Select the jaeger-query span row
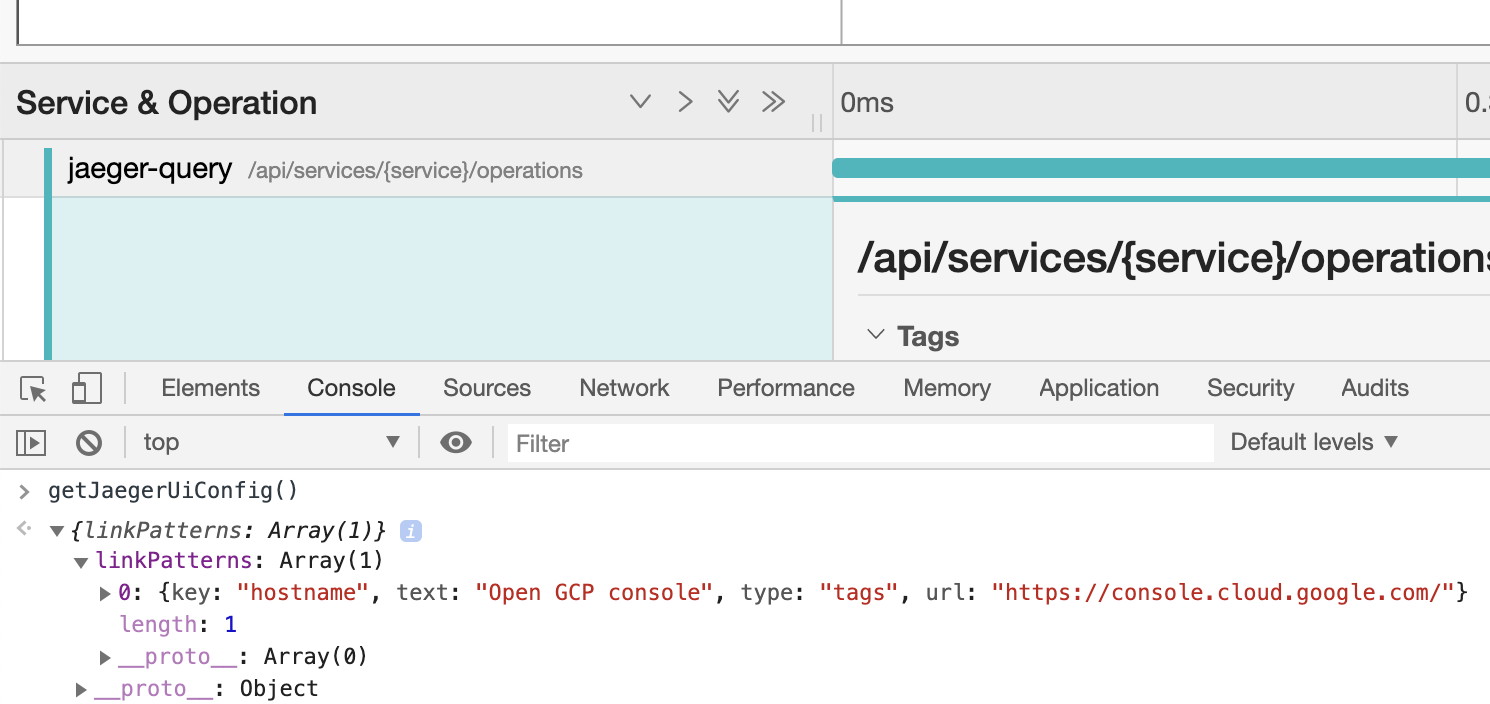The width and height of the screenshot is (1490, 704). click(x=300, y=169)
